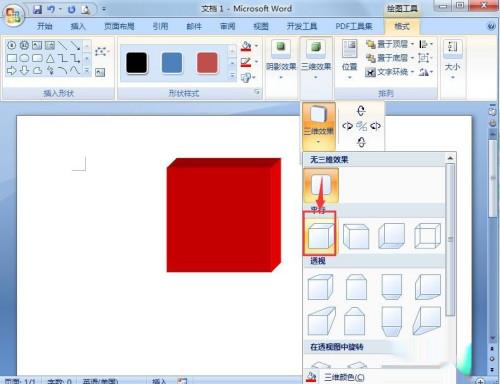The height and width of the screenshot is (384, 500).
Task: Click the tilt left rotation icon
Action: point(348,126)
